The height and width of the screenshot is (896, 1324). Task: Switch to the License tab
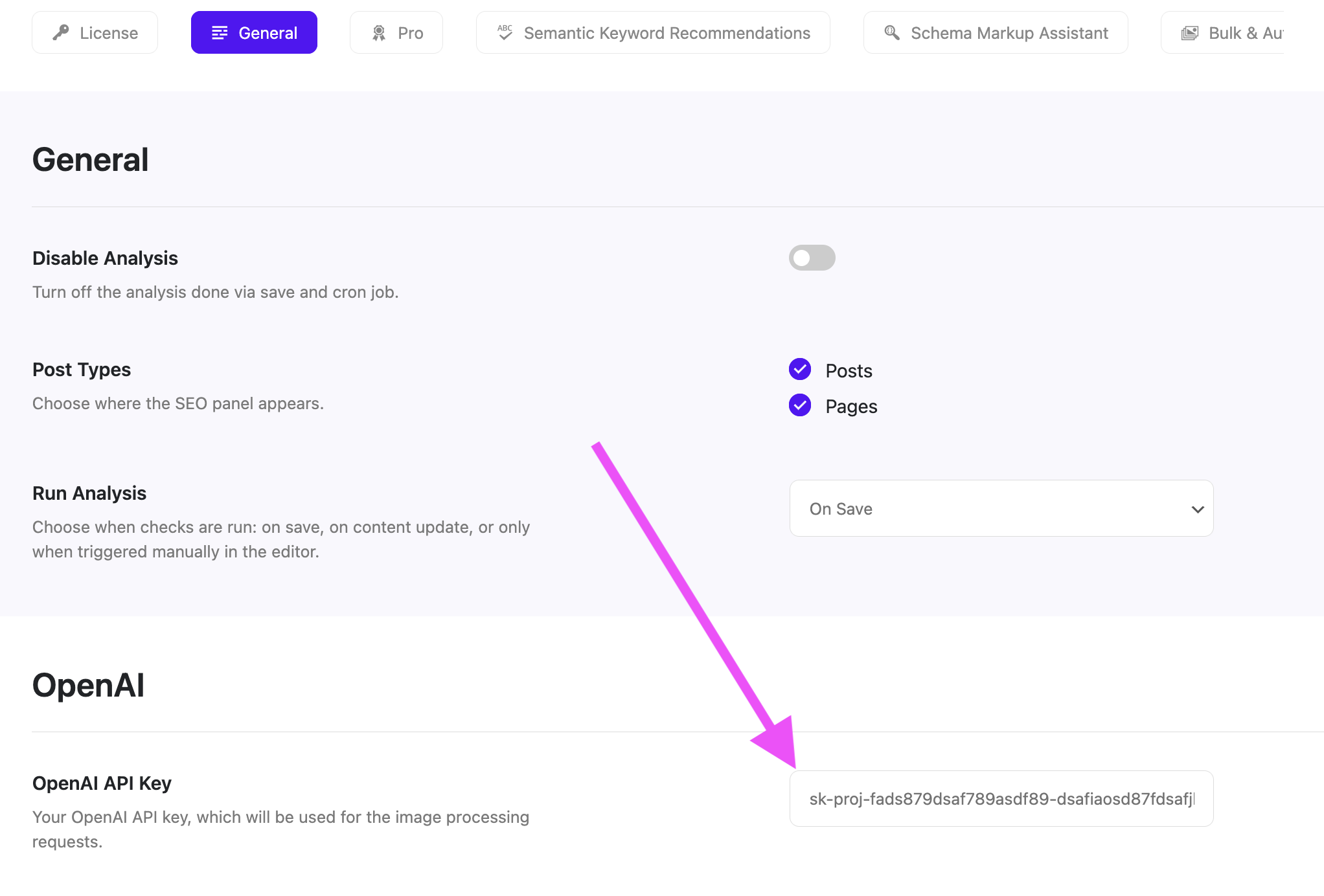(x=95, y=32)
